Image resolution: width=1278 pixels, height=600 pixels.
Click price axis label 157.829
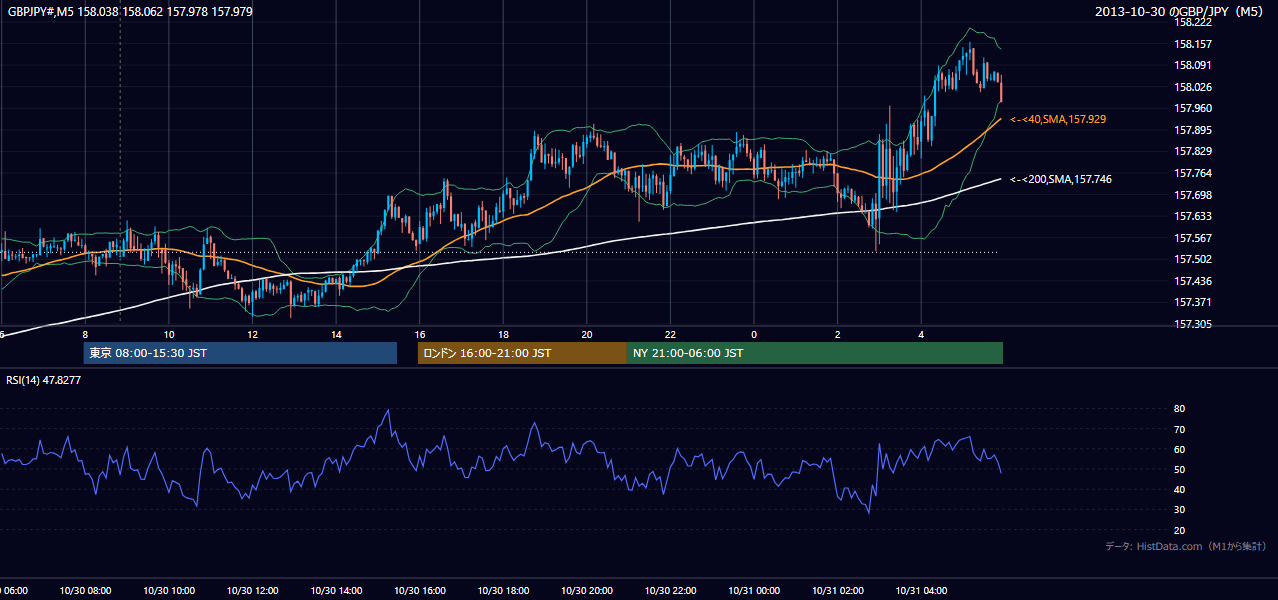click(x=1193, y=151)
